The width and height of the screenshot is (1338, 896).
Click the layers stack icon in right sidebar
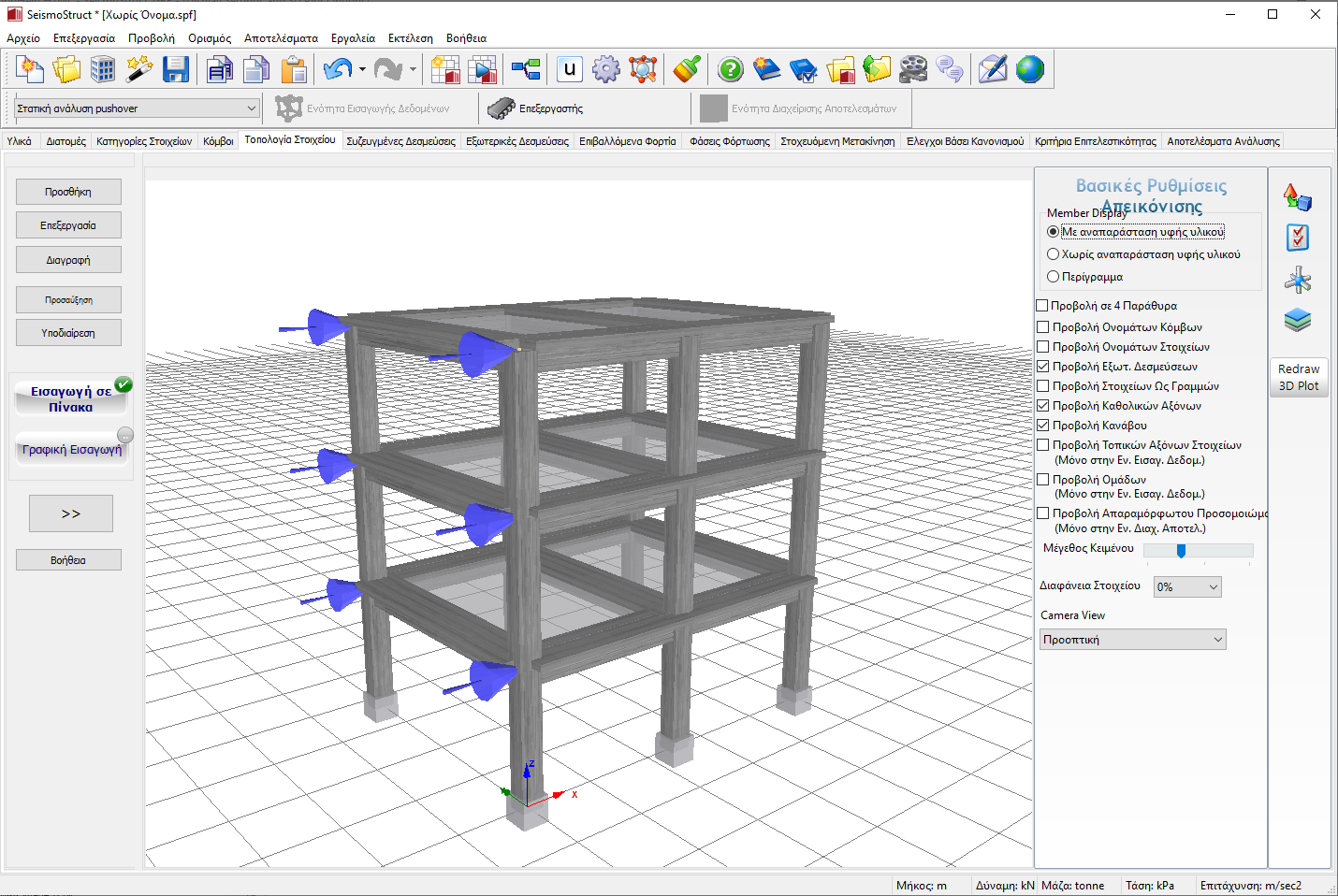(x=1298, y=321)
